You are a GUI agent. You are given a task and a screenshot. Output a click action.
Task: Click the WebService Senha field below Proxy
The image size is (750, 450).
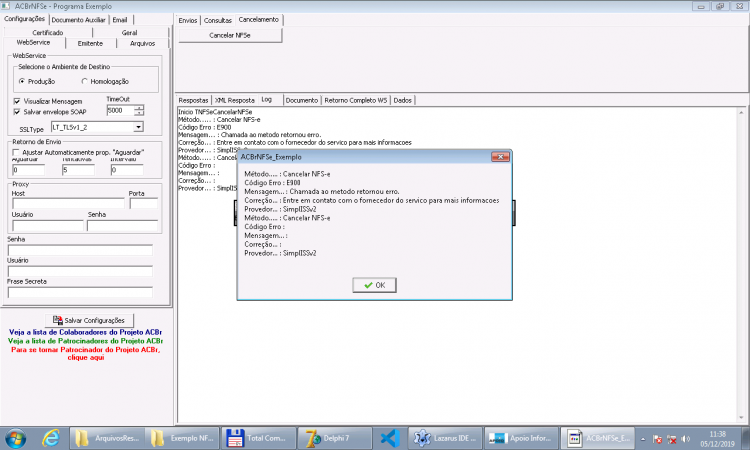coord(80,250)
